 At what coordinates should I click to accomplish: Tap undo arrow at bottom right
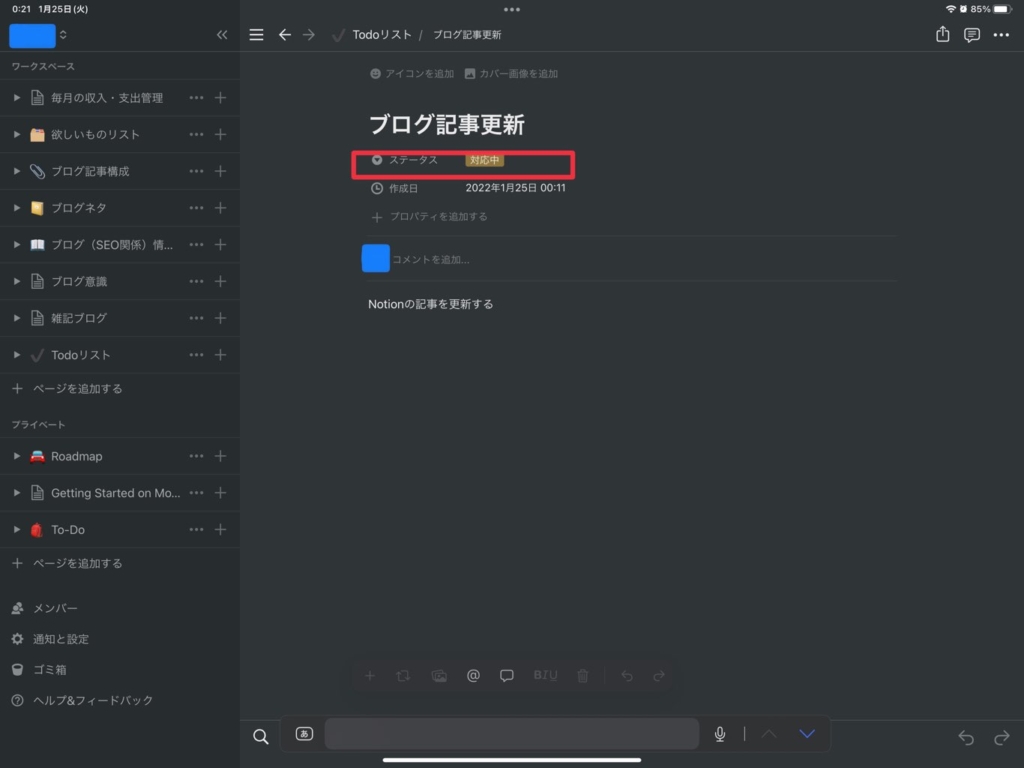click(966, 738)
